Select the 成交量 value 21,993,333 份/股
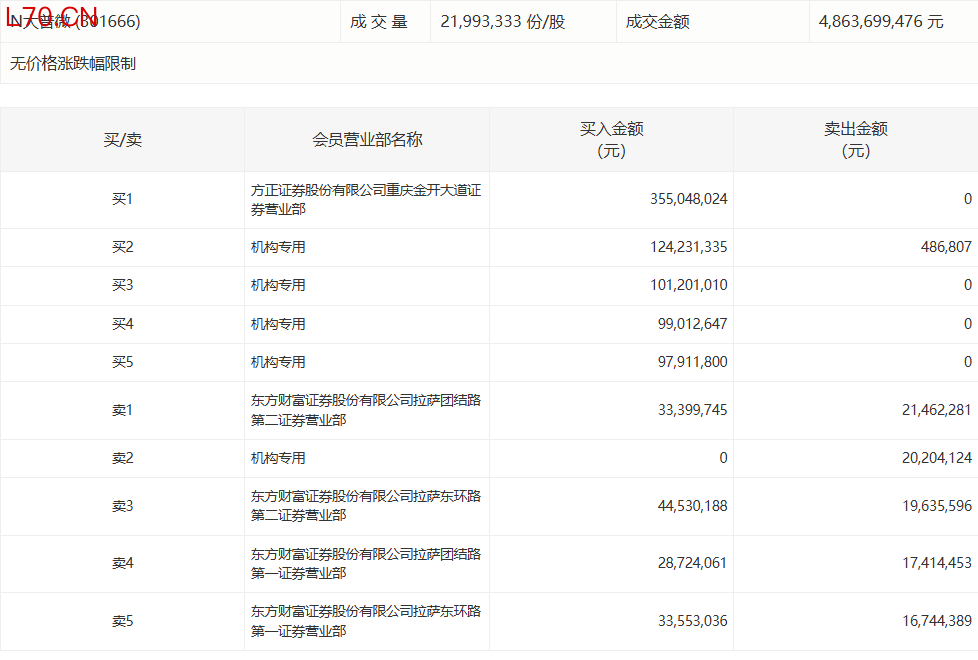 [x=502, y=21]
